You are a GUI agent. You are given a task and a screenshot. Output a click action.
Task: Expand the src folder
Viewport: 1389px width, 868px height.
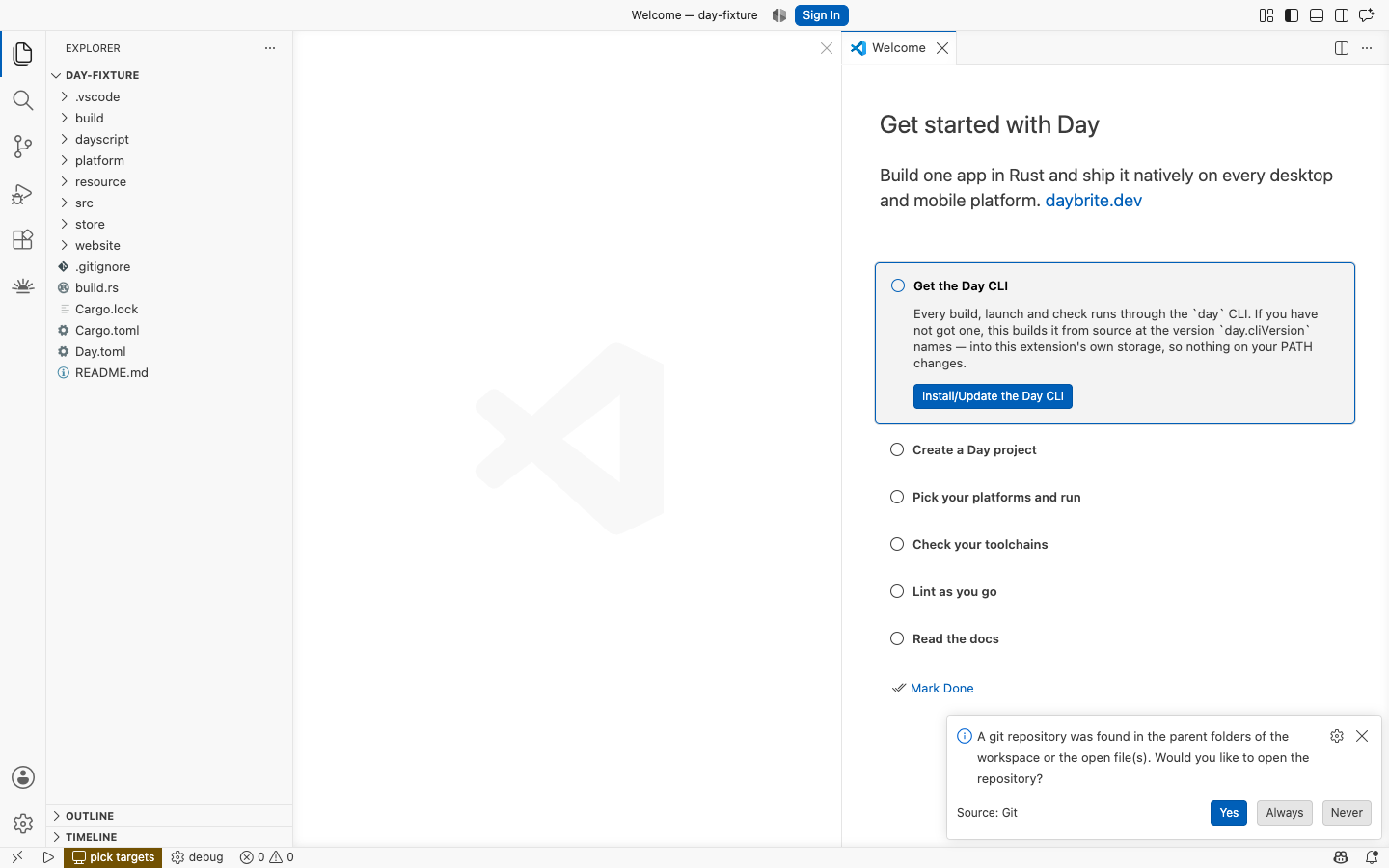pos(169,203)
